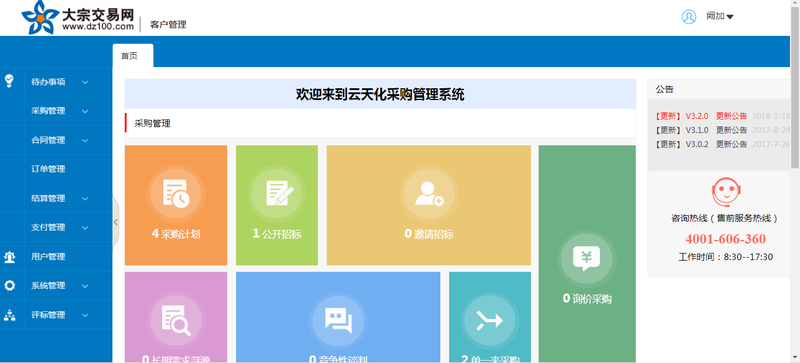This screenshot has width=800, height=363.
Task: Click the 4001-606-360 hotline number
Action: [x=726, y=239]
